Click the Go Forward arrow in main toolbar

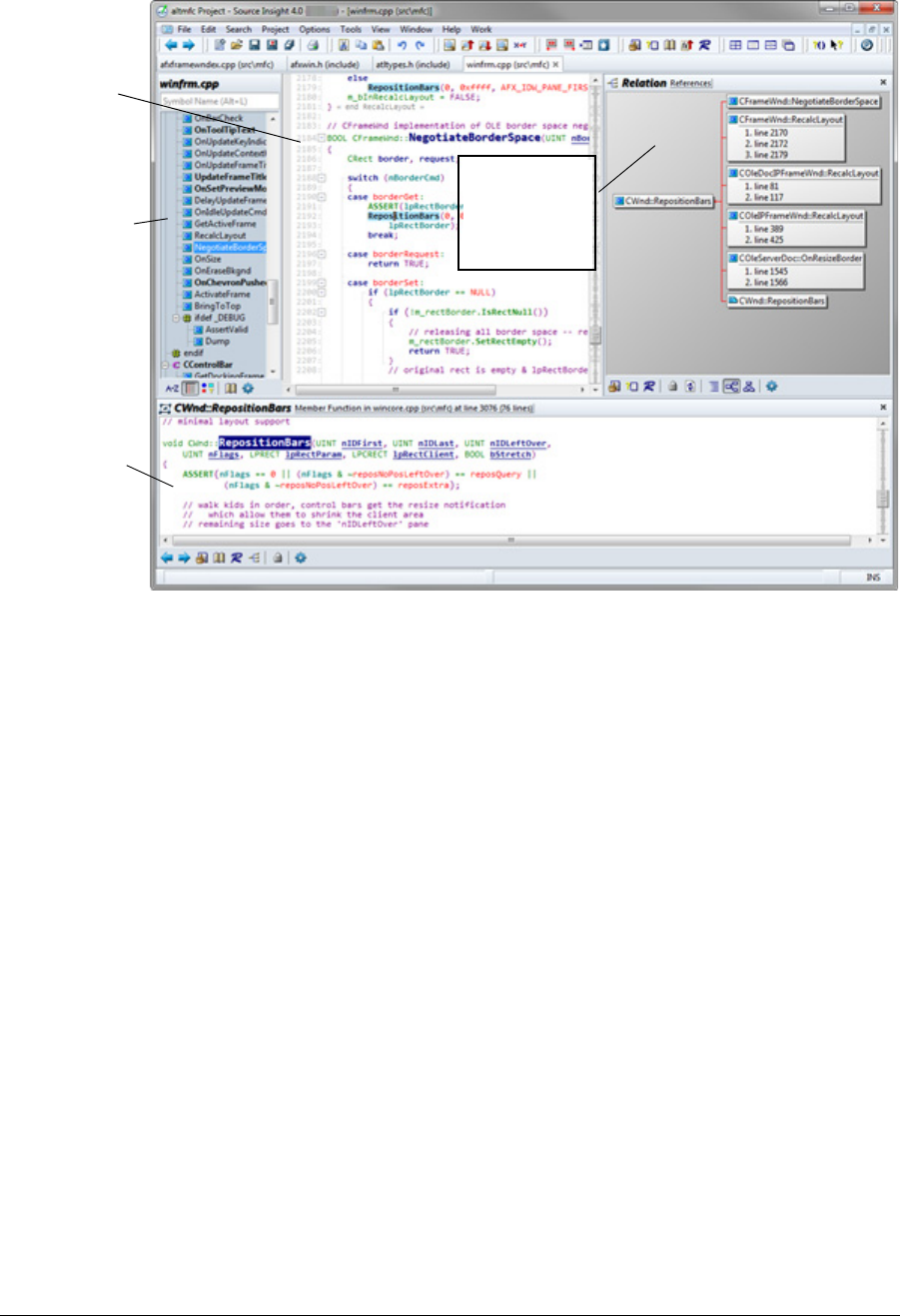(x=188, y=45)
